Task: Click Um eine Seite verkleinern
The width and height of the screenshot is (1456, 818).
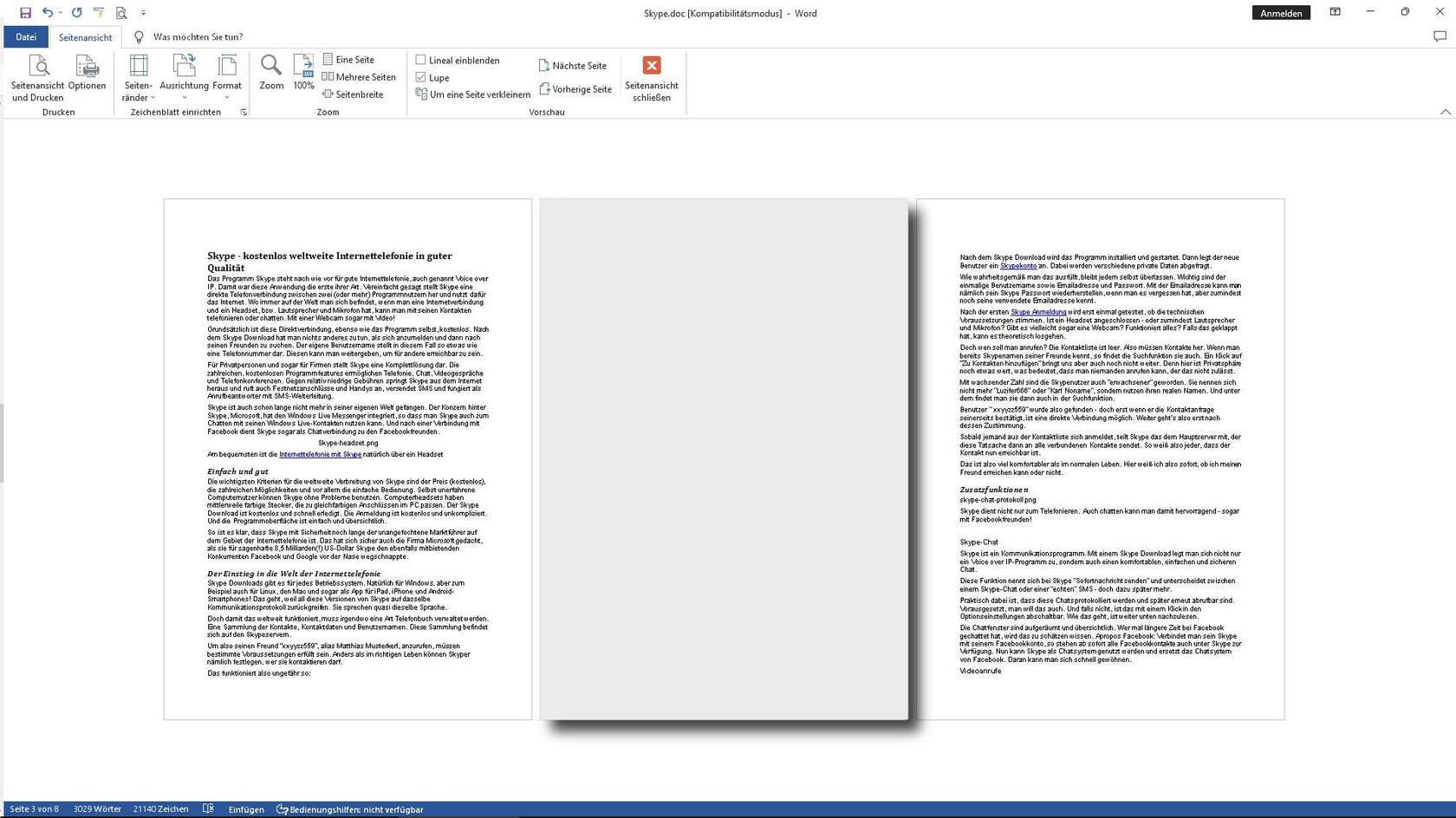Action: click(x=473, y=94)
